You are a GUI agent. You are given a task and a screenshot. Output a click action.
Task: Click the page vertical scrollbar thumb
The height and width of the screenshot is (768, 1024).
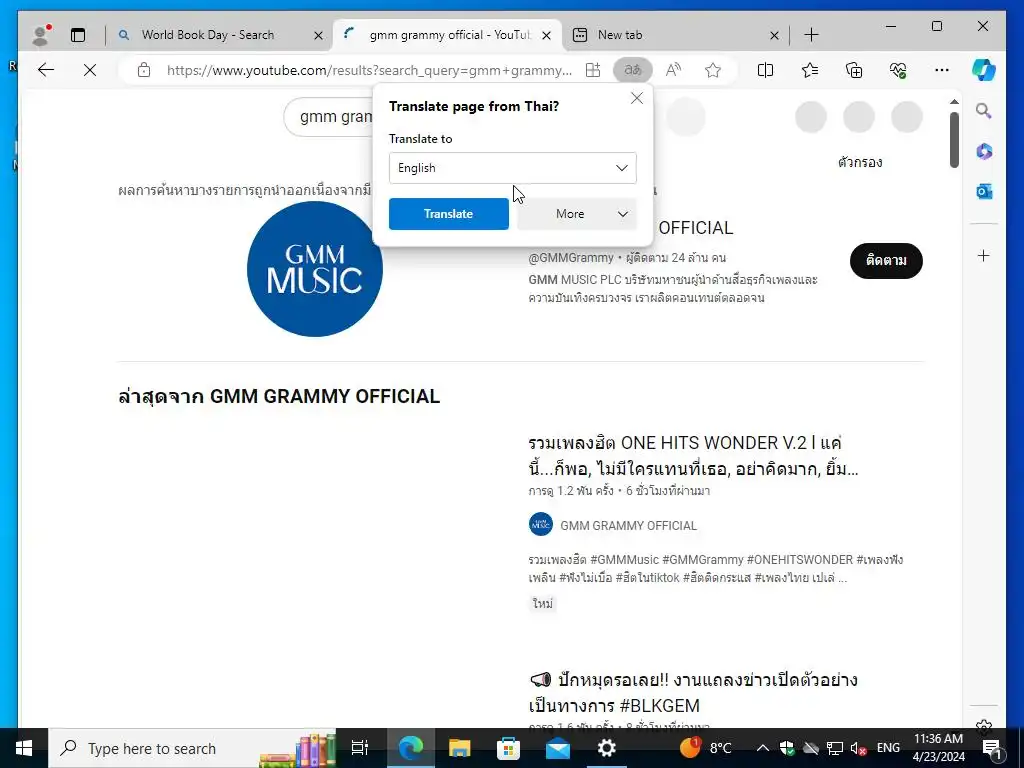pyautogui.click(x=954, y=139)
